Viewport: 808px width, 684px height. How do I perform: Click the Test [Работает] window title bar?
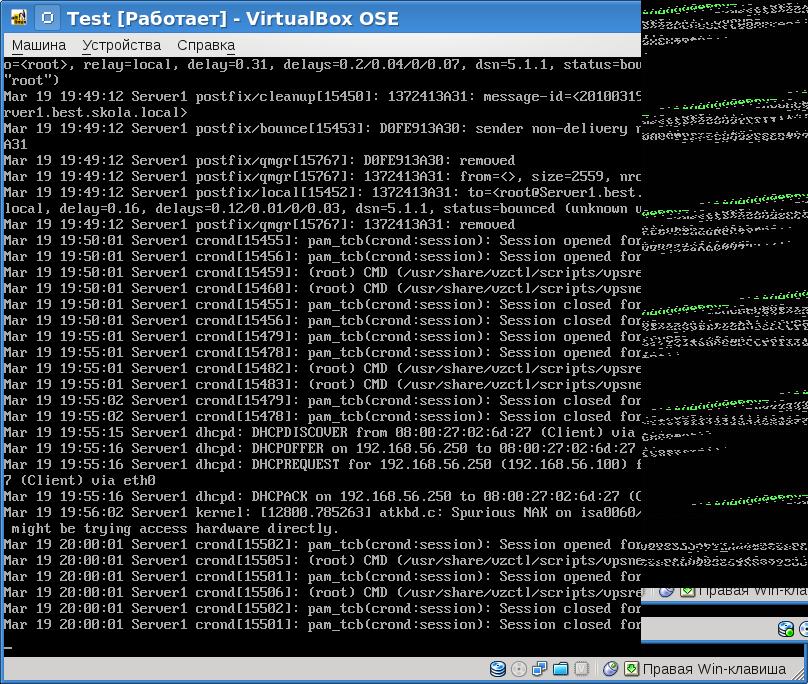300,18
